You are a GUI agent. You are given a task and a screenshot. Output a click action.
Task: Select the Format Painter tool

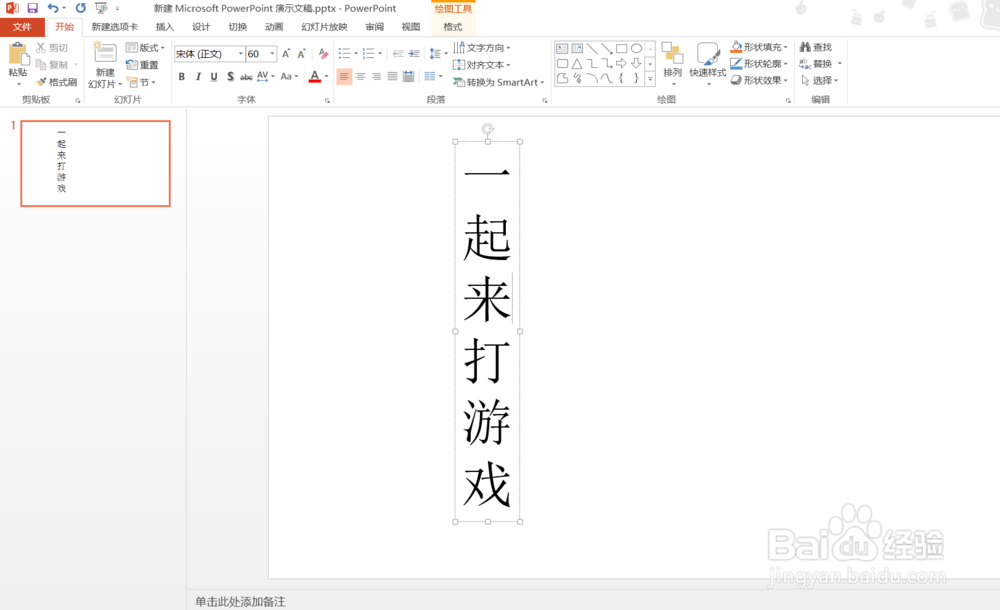click(57, 81)
